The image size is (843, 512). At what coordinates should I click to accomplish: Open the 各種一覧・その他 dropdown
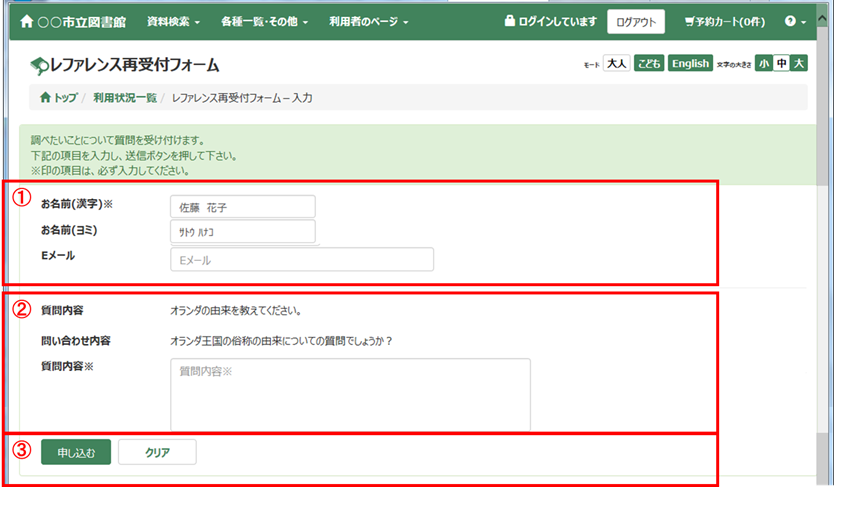[264, 21]
